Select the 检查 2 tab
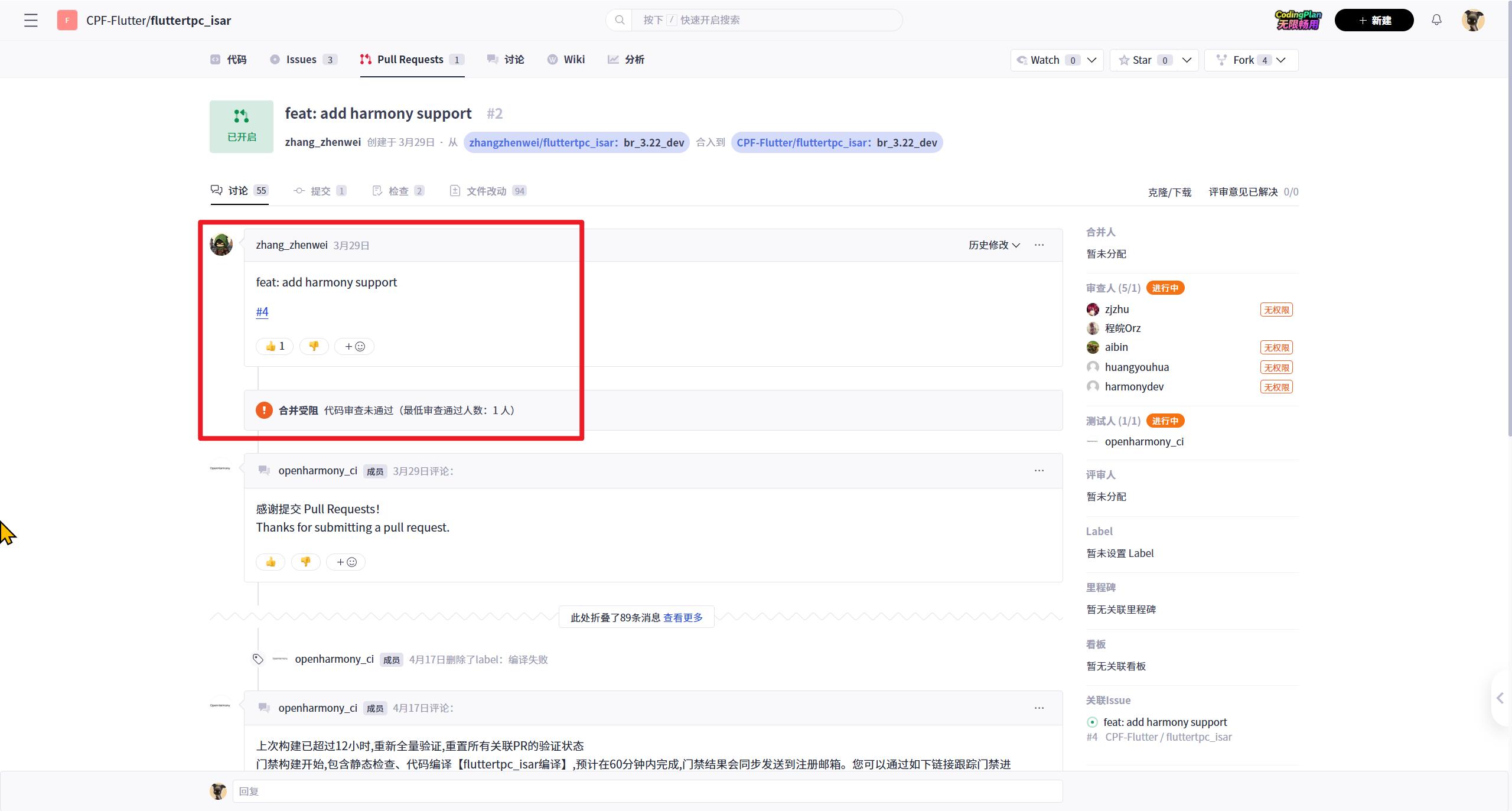The image size is (1512, 811). pos(398,191)
